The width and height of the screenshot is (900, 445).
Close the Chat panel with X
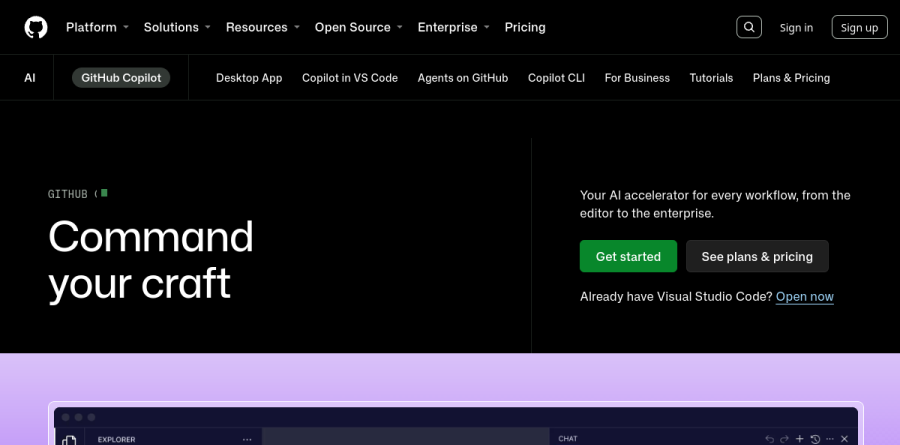click(x=844, y=439)
